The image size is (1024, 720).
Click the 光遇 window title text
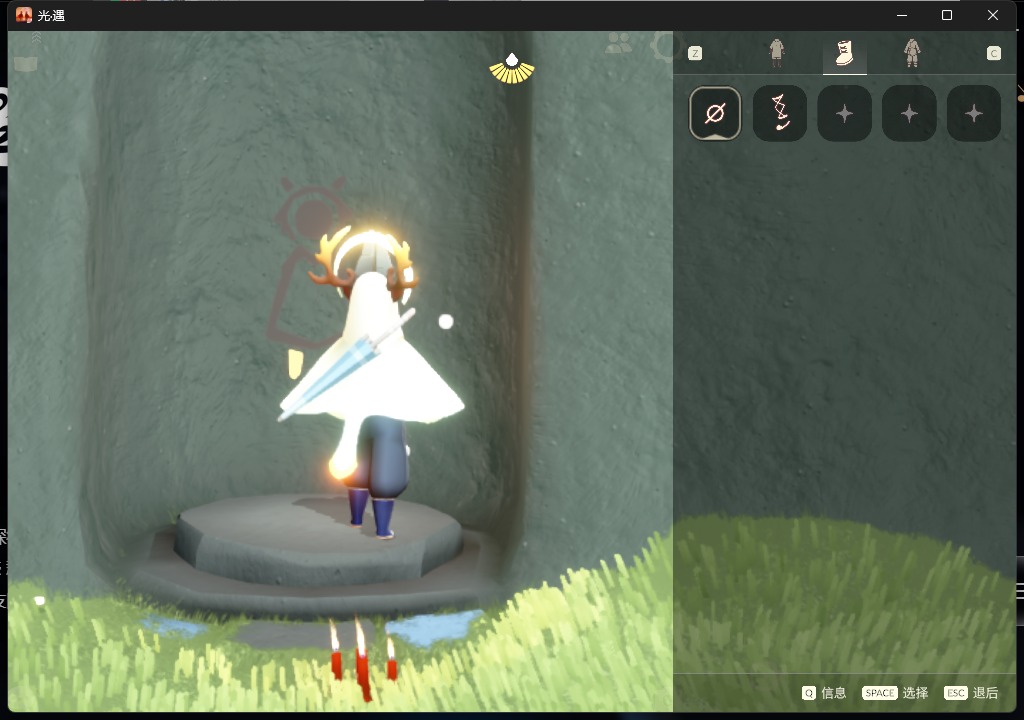tap(51, 15)
